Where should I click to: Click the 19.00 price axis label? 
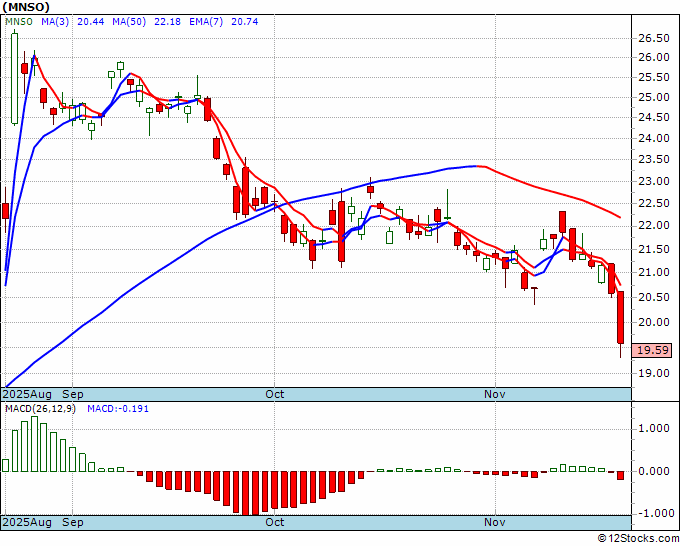(x=654, y=373)
